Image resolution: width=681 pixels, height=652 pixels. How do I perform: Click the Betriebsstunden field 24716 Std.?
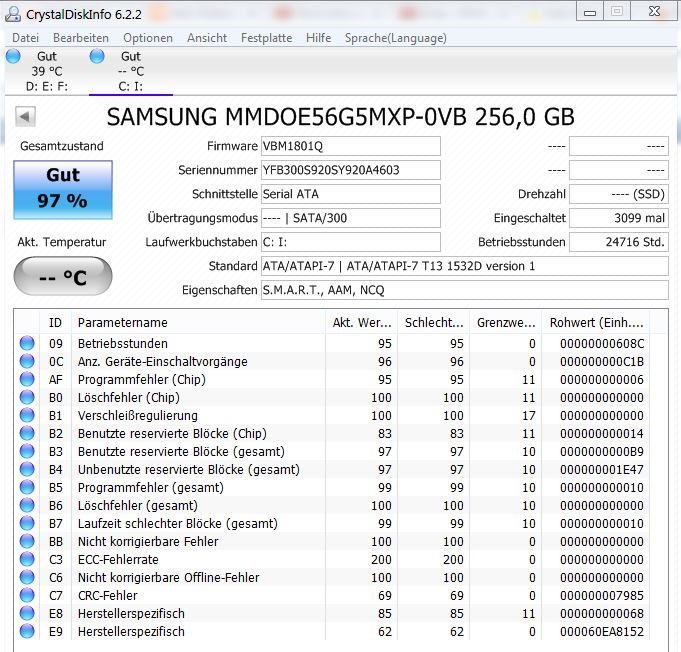(618, 242)
